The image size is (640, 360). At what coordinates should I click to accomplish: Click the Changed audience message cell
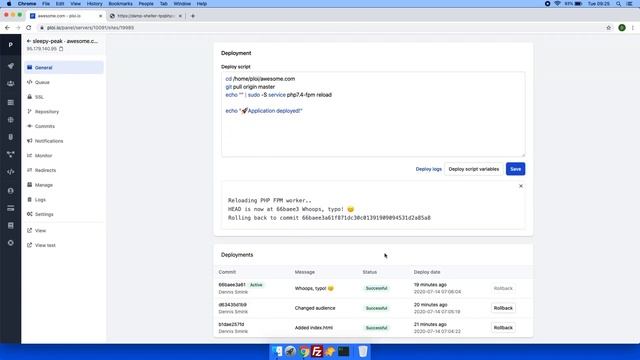(x=315, y=308)
